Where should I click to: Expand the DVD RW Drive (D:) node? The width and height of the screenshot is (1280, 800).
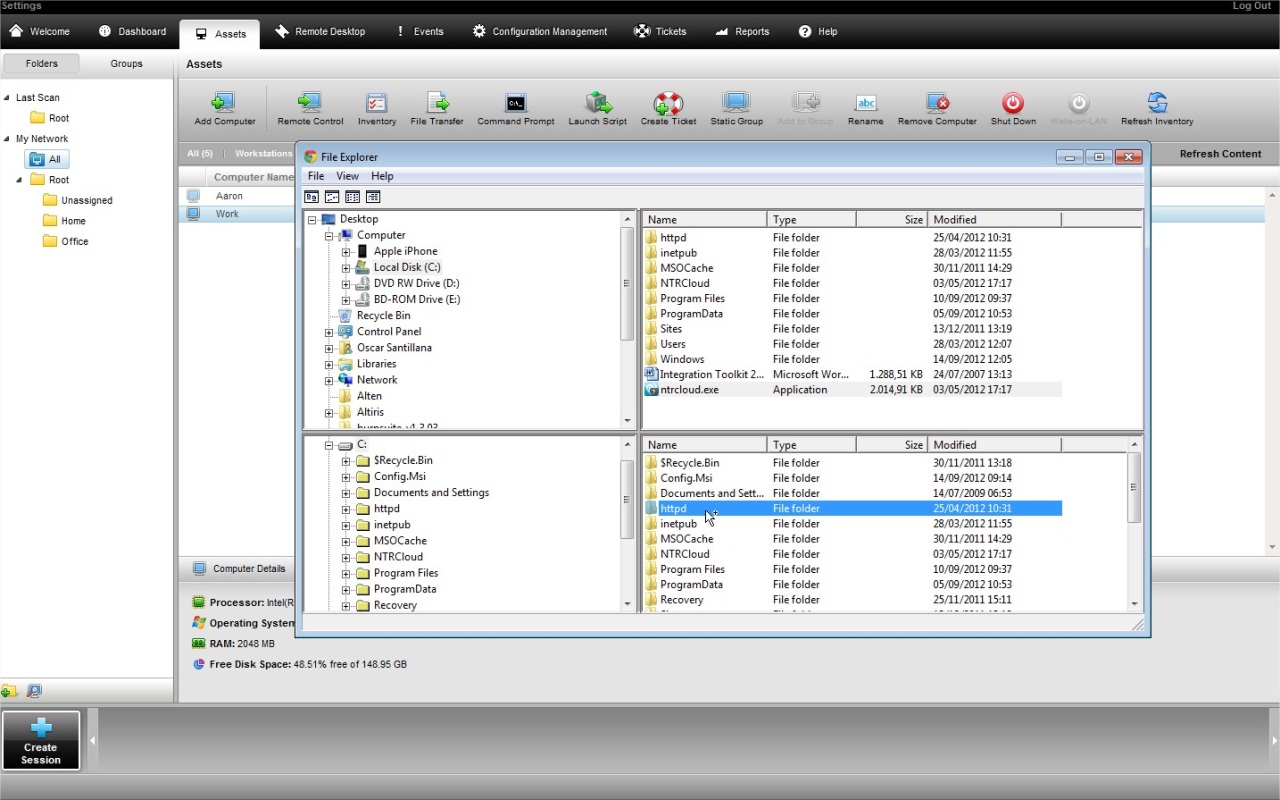click(x=346, y=283)
